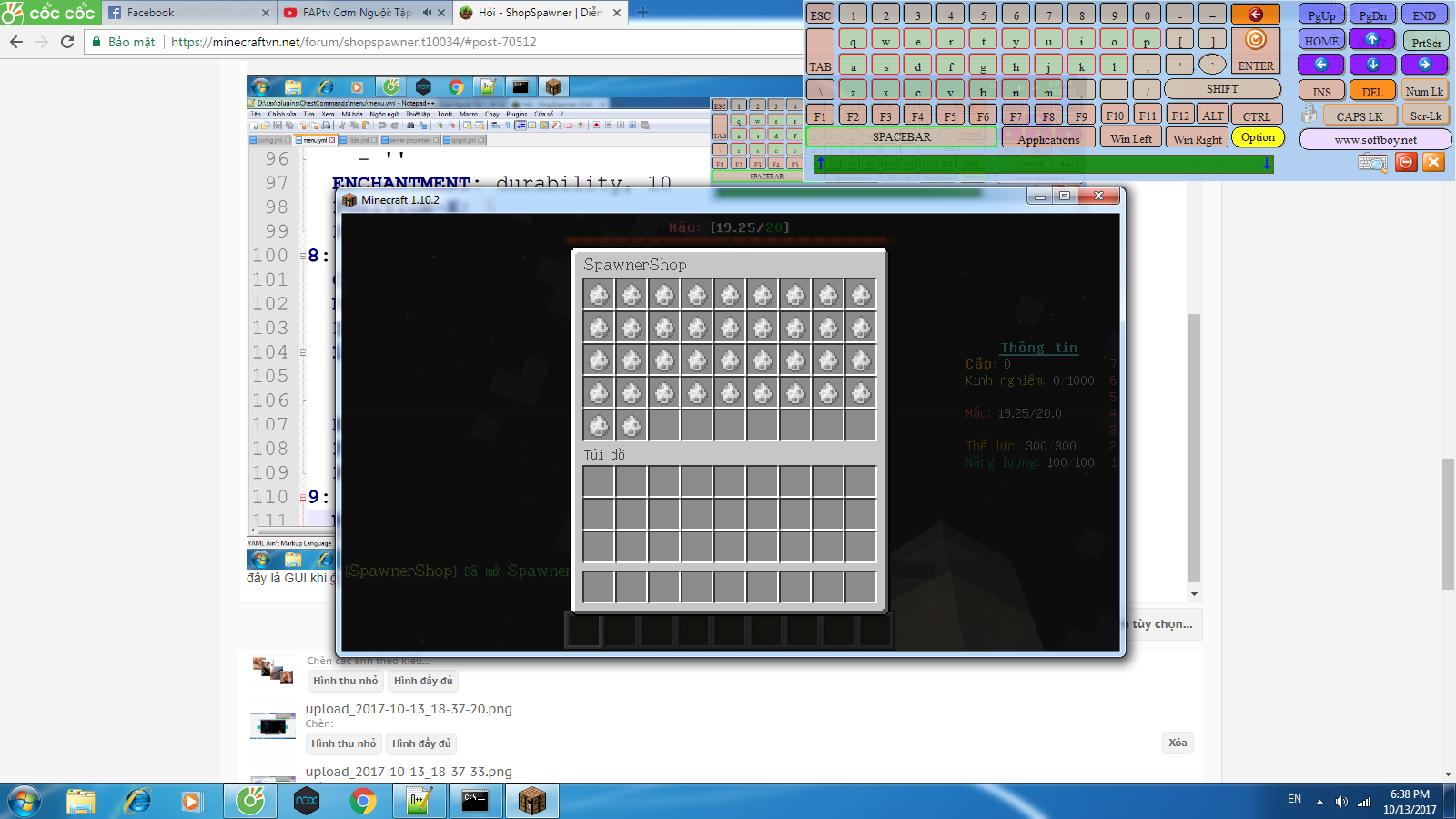Open the upload_2017-10-13_18-37-33.png file link
The width and height of the screenshot is (1456, 819).
pyautogui.click(x=409, y=772)
